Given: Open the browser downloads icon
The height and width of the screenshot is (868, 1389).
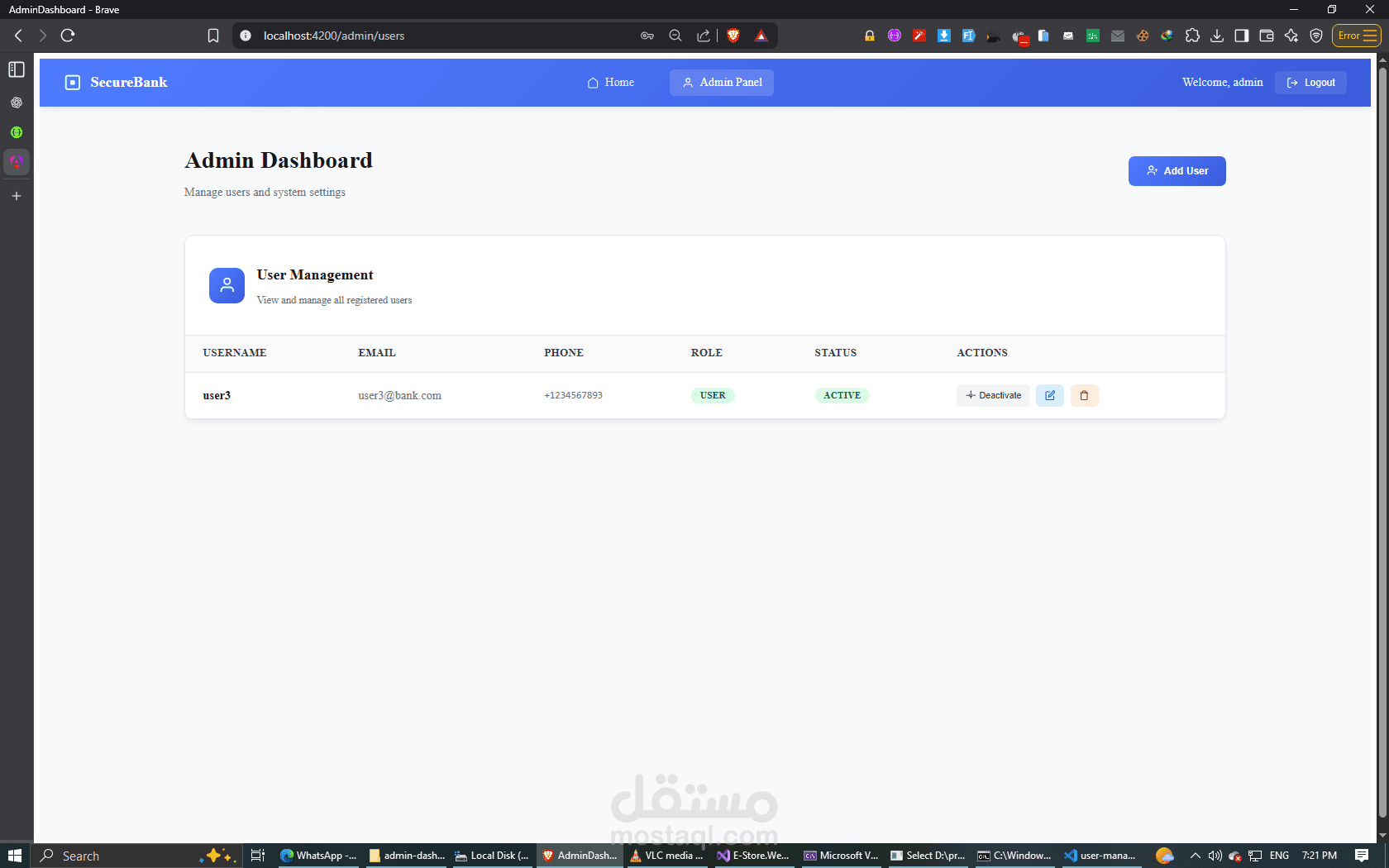Looking at the screenshot, I should [x=1216, y=36].
